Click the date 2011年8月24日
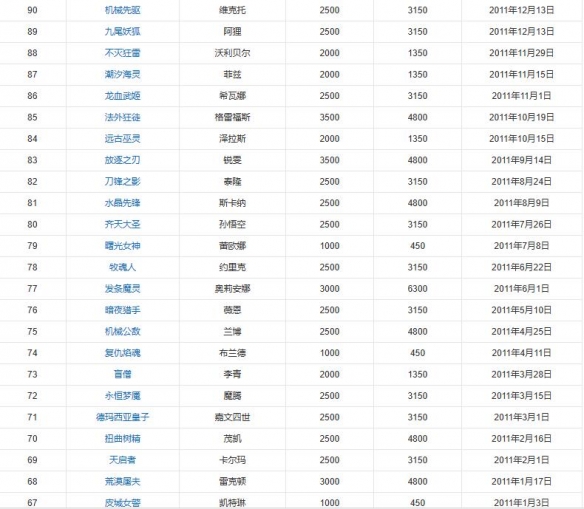584x509 pixels. click(x=521, y=181)
